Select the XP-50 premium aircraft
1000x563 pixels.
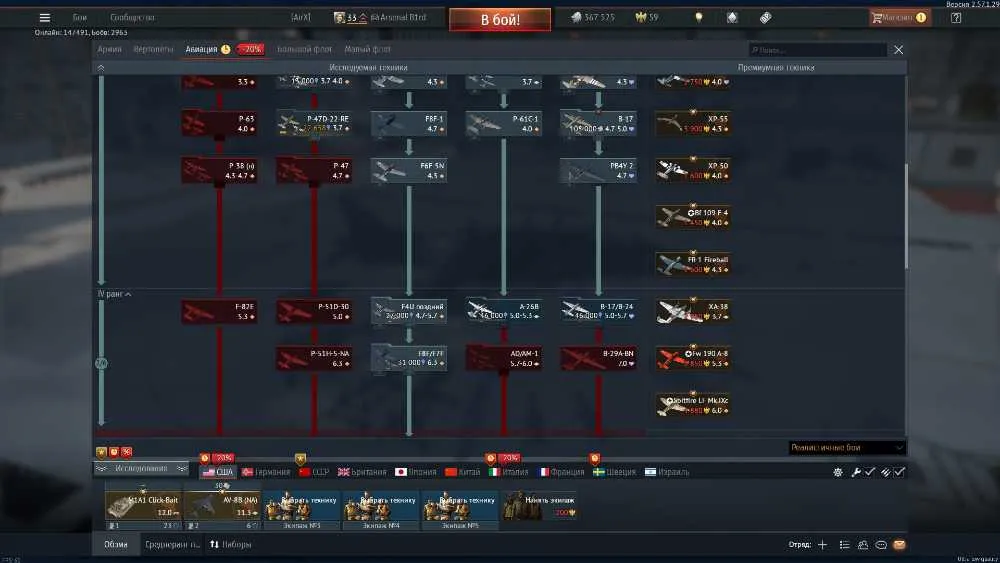[693, 170]
